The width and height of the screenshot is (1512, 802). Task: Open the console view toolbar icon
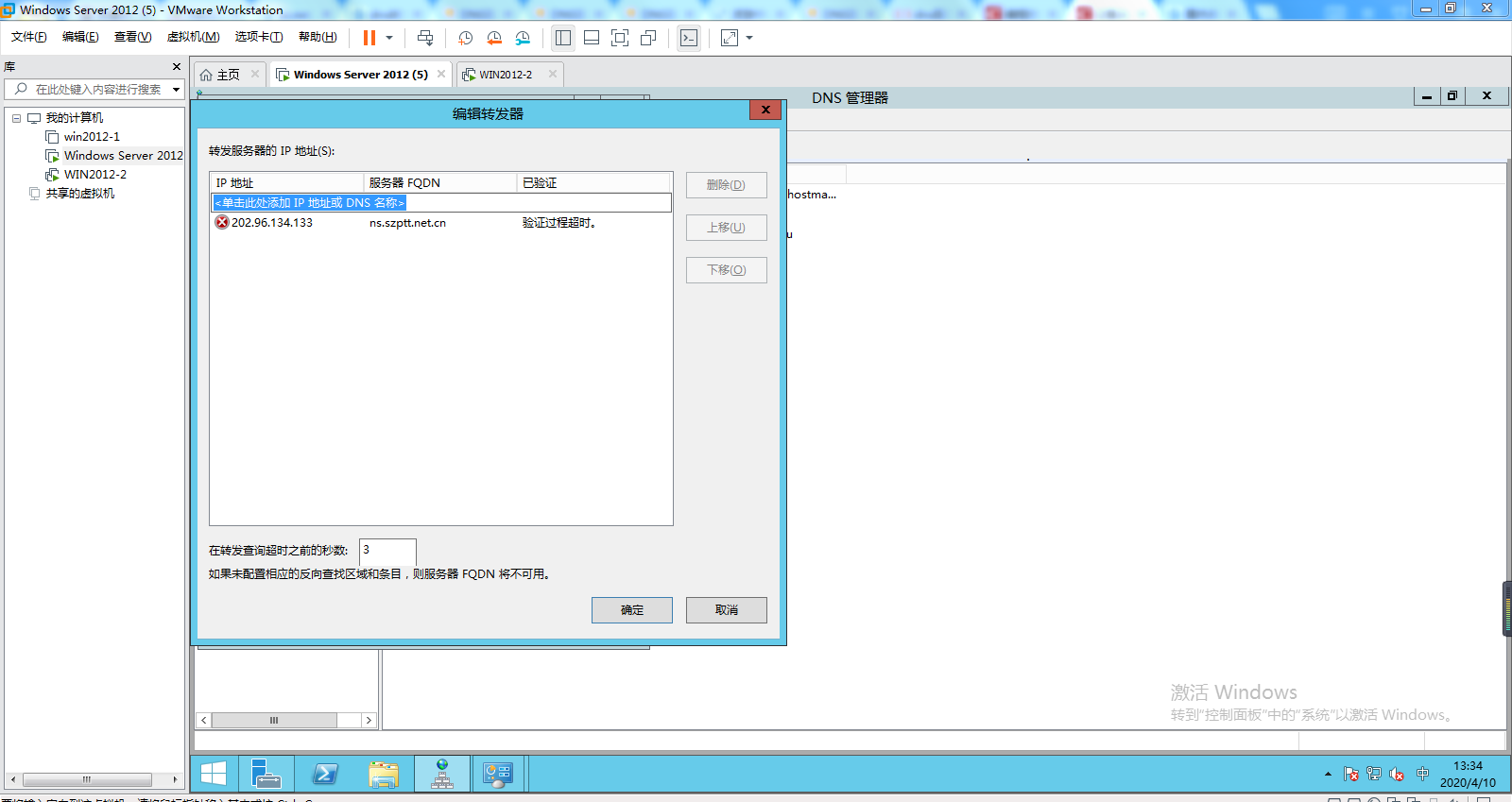[x=689, y=38]
